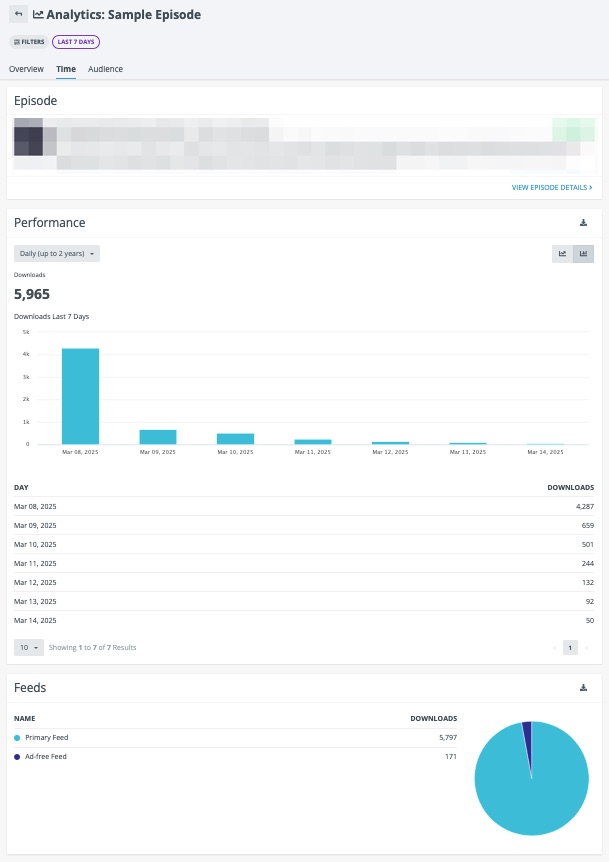Select the Time tab
609x862 pixels.
(x=66, y=69)
